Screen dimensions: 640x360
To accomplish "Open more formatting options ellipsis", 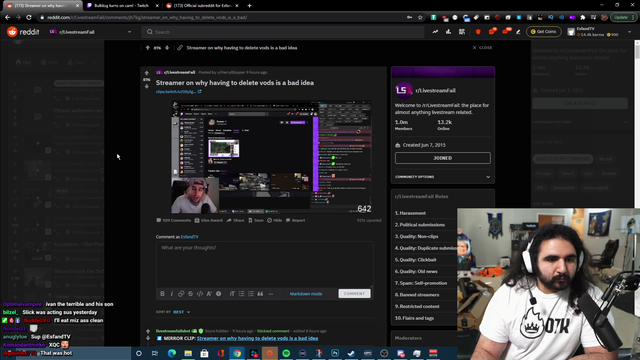I will click(x=271, y=294).
